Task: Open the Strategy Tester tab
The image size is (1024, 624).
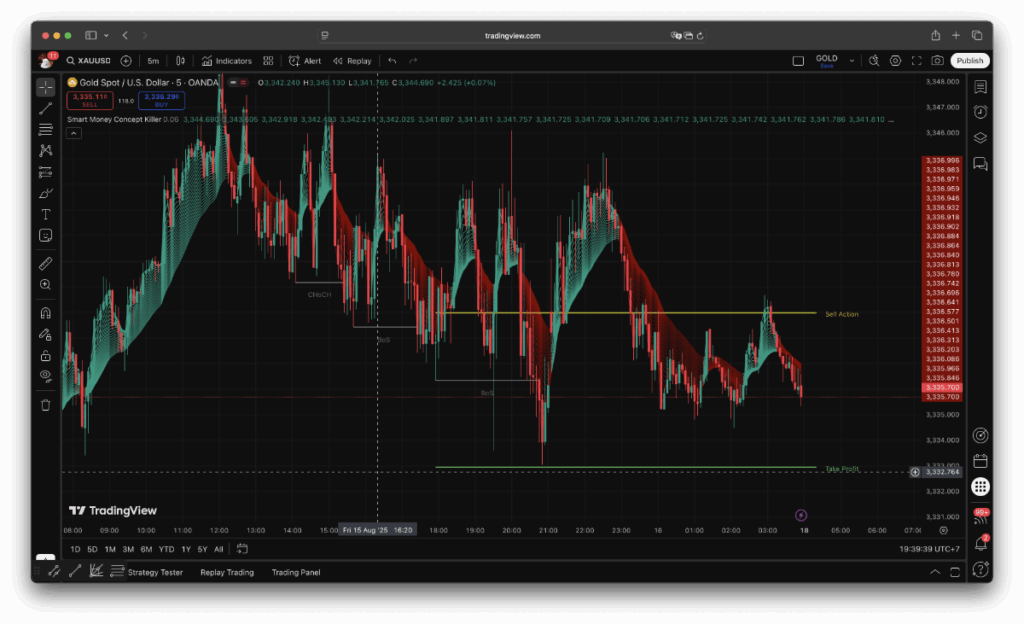Action: click(154, 572)
